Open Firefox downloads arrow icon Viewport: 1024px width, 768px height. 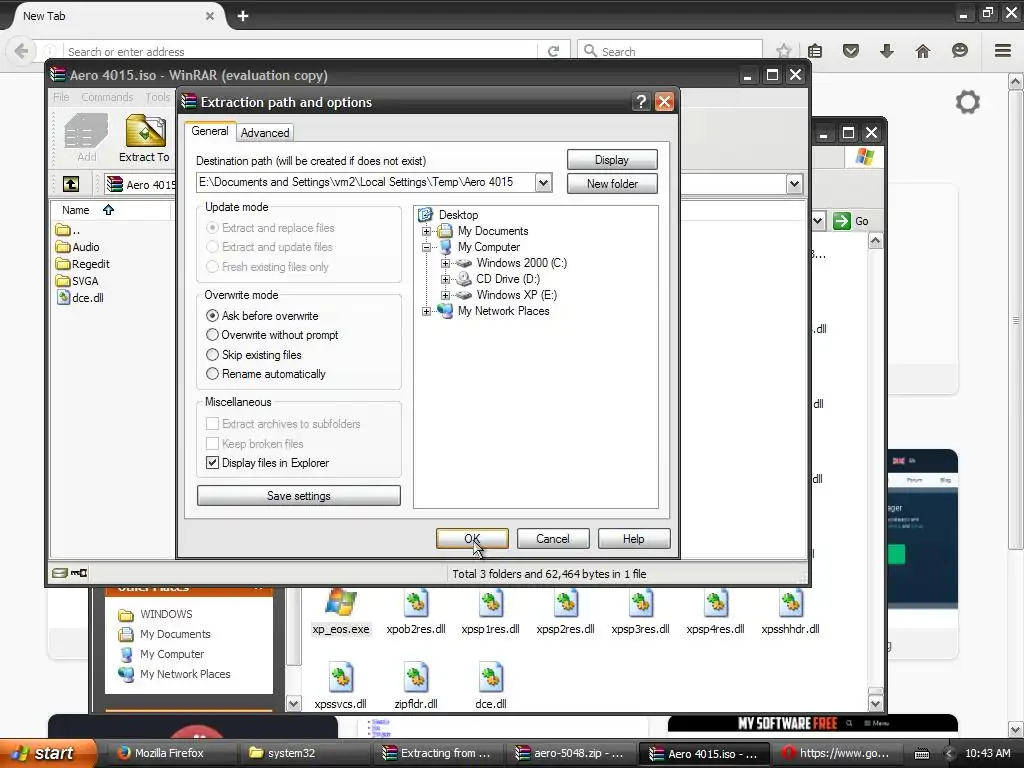pyautogui.click(x=886, y=51)
